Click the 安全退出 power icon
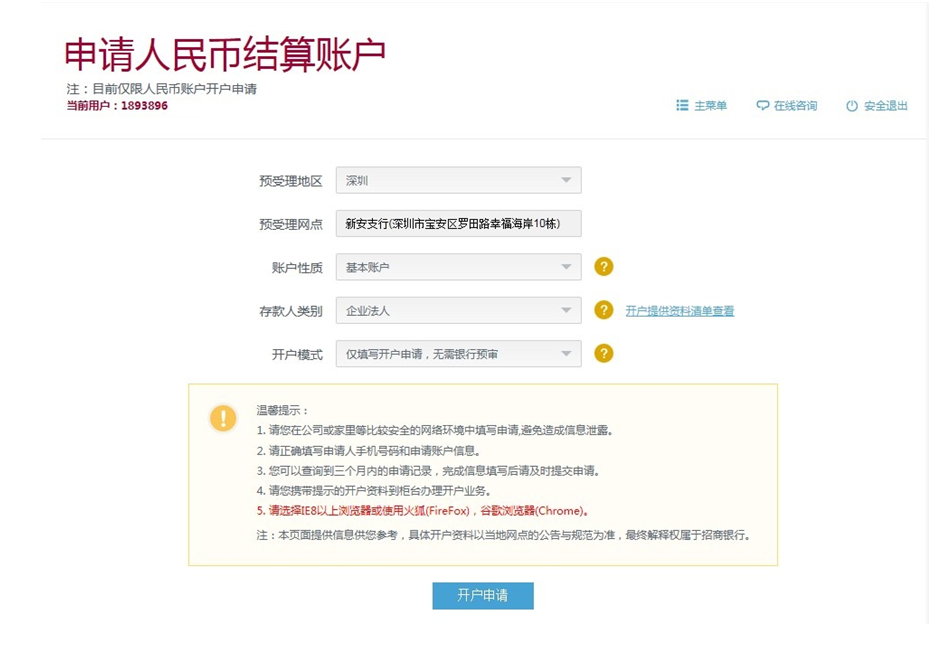This screenshot has height=646, width=929. (852, 106)
